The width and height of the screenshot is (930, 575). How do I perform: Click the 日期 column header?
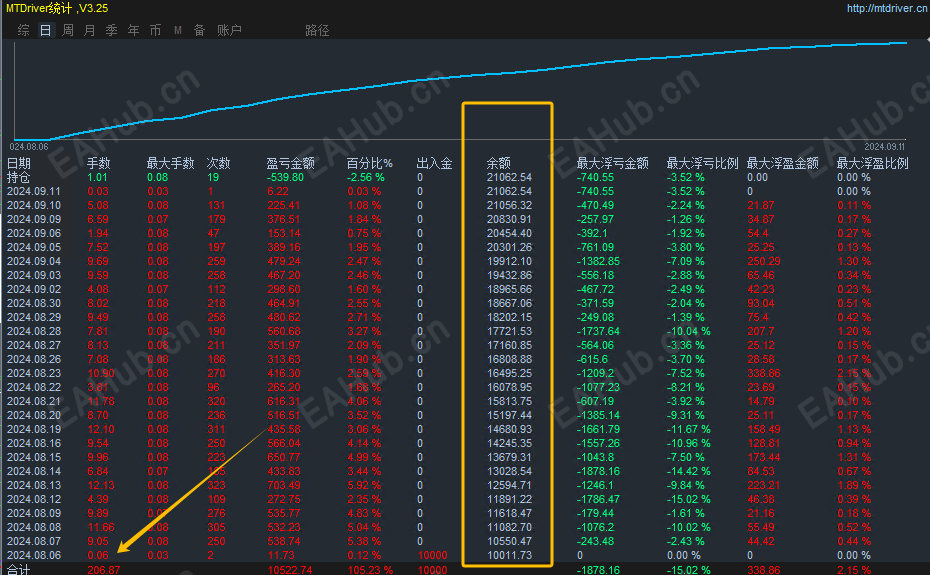[18, 163]
